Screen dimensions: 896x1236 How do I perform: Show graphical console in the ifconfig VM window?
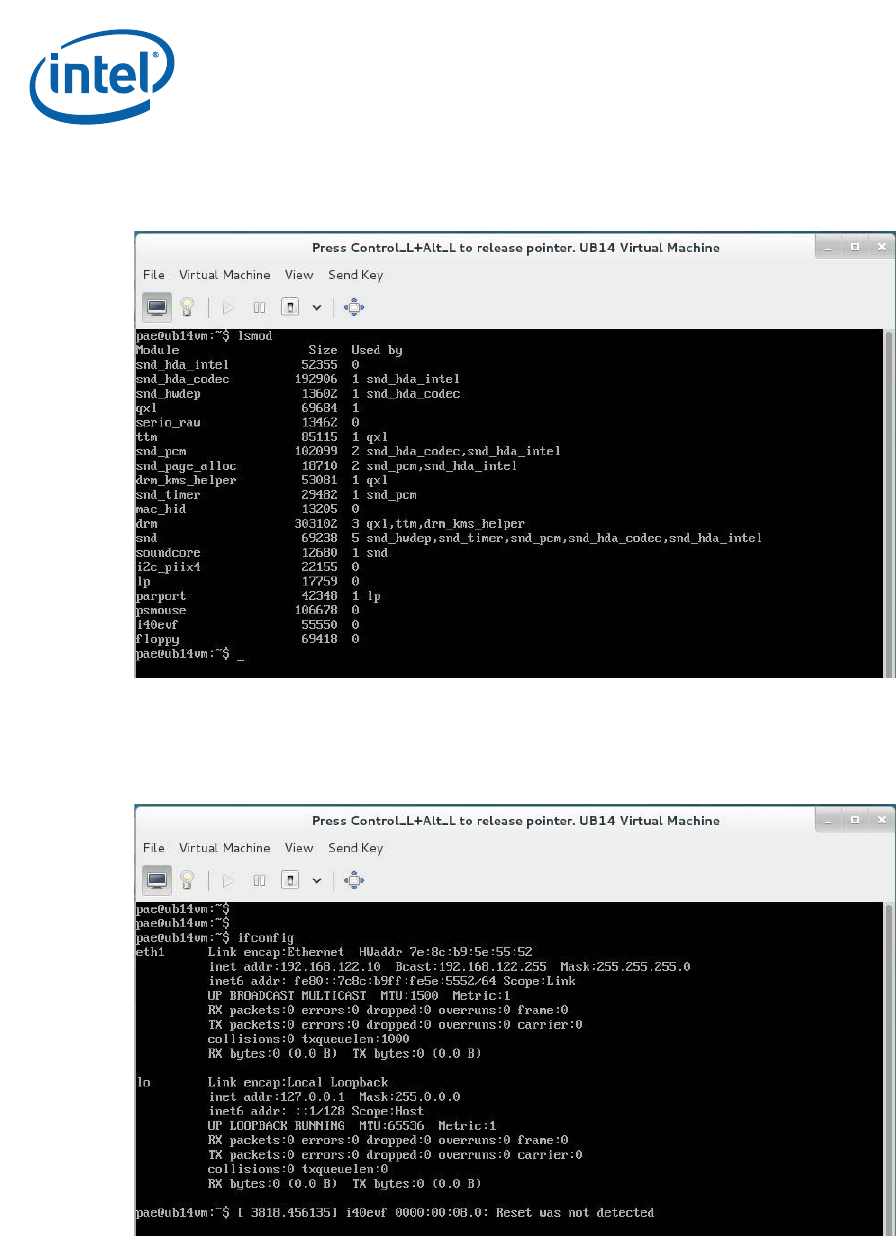click(158, 880)
